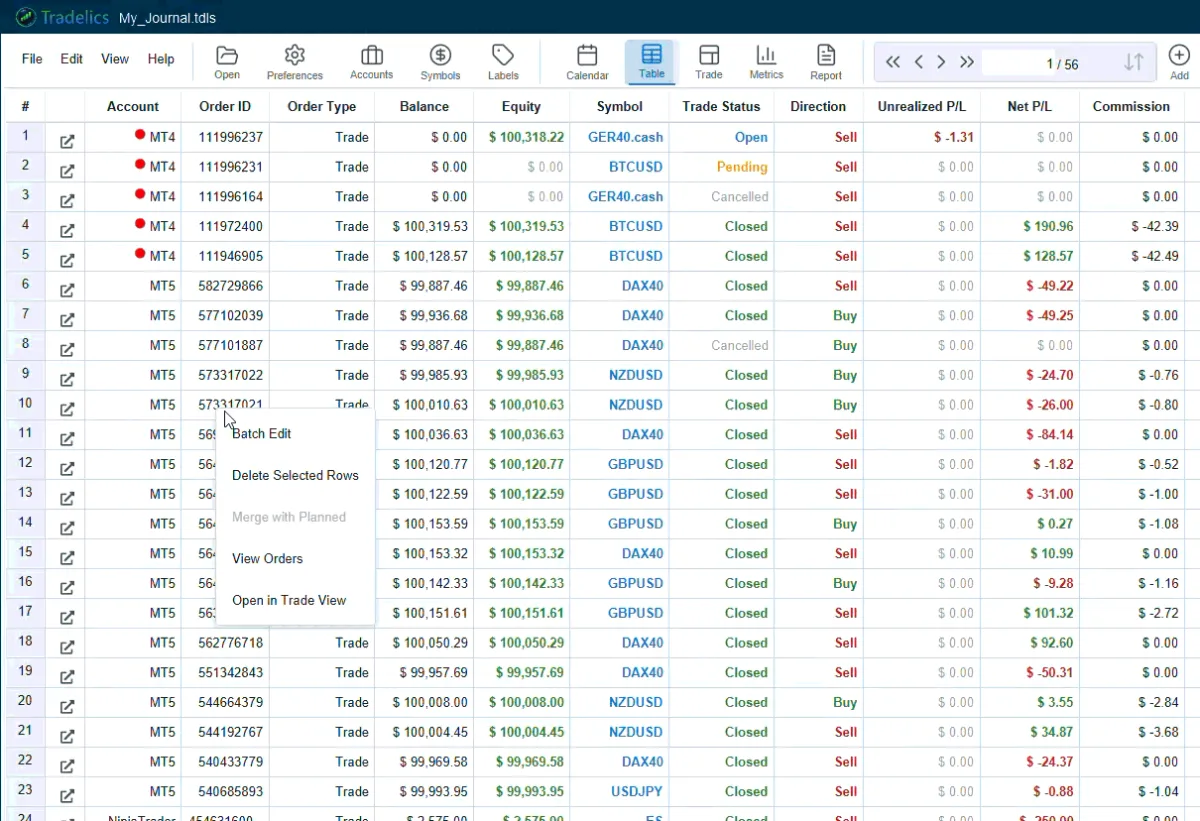The height and width of the screenshot is (821, 1200).
Task: Choose Delete Selected Rows in context menu
Action: [x=295, y=475]
